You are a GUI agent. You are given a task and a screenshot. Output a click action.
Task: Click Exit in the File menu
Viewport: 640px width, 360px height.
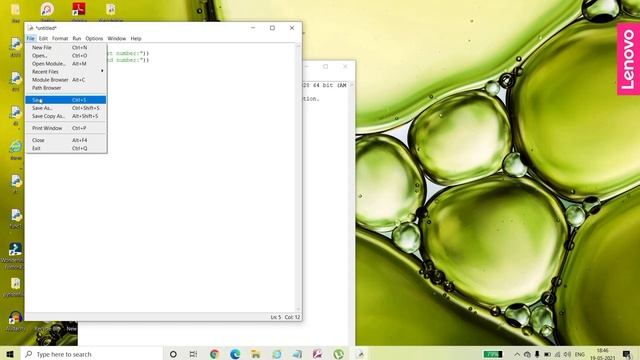pos(66,148)
